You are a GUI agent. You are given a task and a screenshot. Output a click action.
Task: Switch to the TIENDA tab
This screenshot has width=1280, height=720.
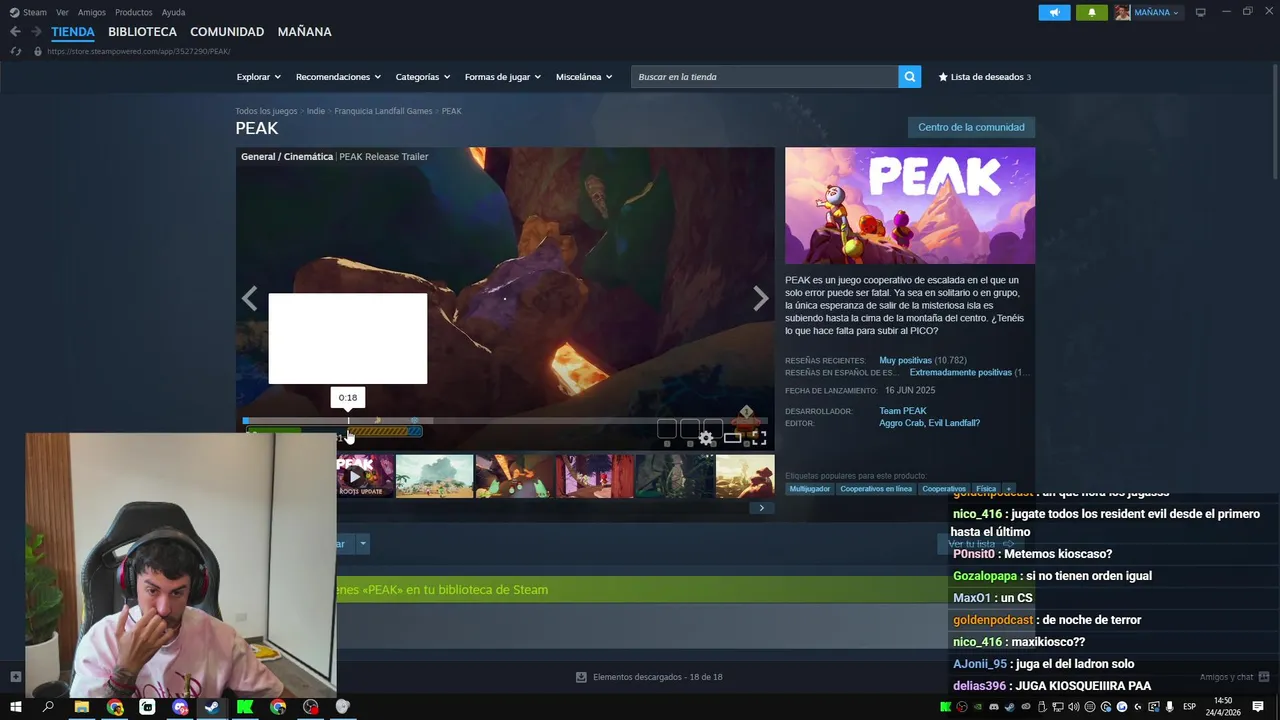tap(73, 32)
